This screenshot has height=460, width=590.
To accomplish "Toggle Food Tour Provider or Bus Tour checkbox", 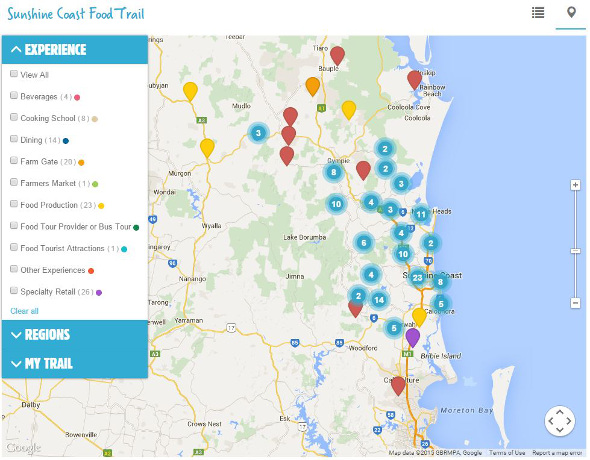I will pos(14,226).
